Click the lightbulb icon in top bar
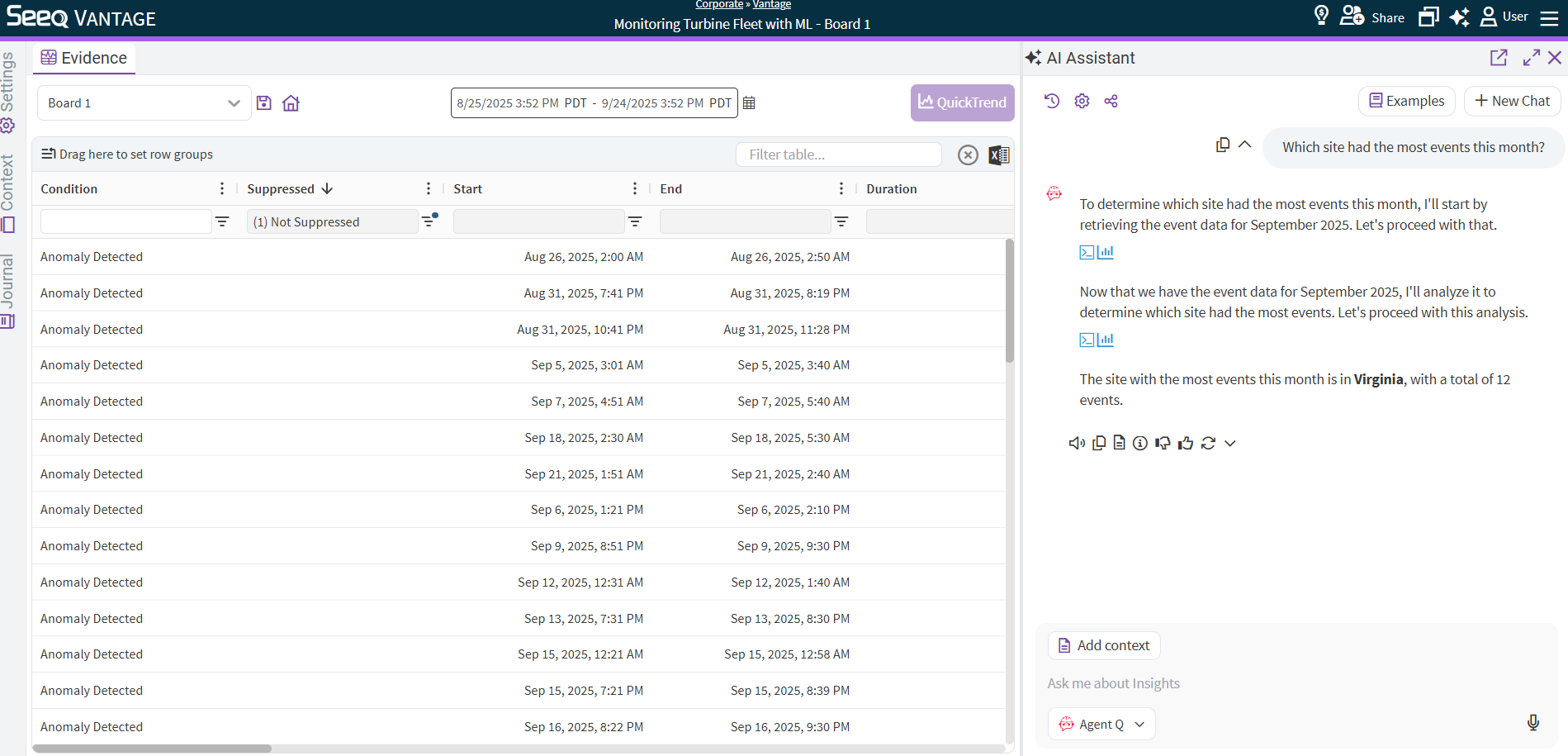 coord(1321,16)
